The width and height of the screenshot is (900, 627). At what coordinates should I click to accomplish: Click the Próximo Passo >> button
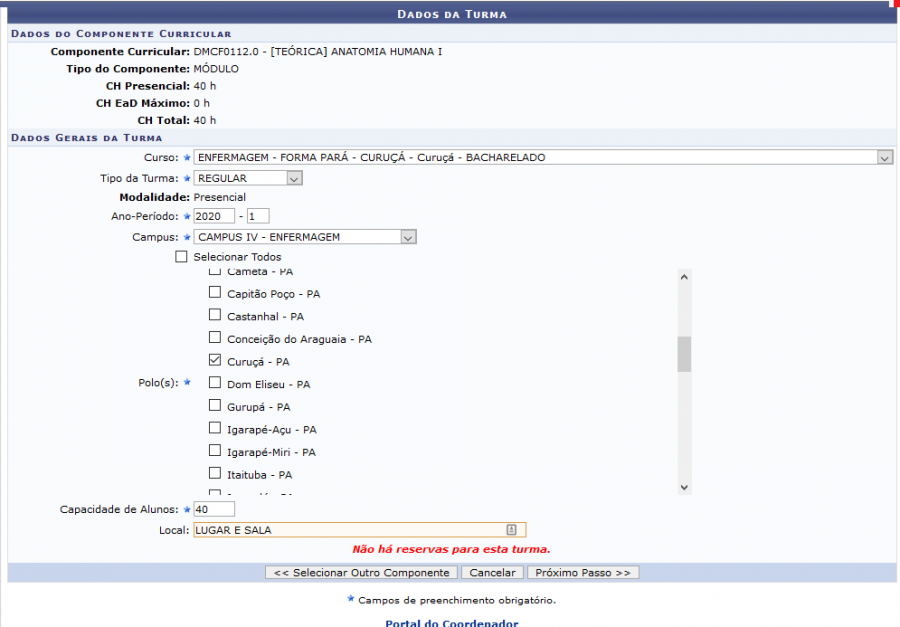tap(583, 573)
